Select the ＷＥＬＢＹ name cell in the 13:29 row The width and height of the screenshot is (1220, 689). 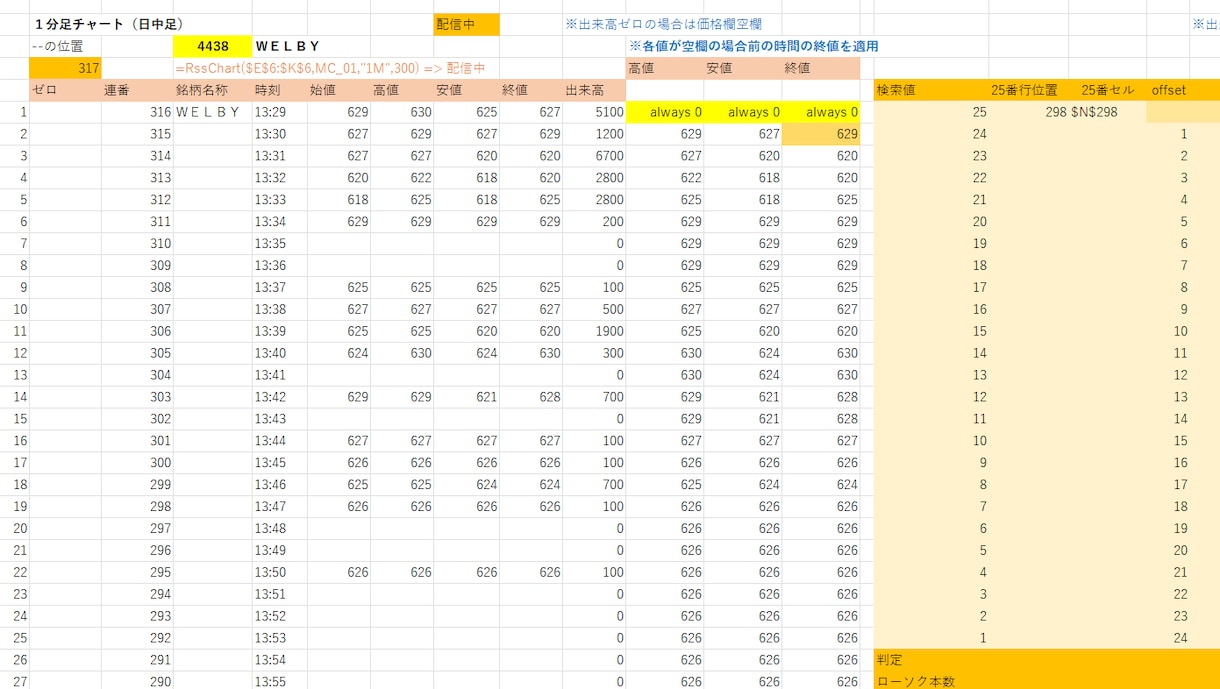click(212, 112)
